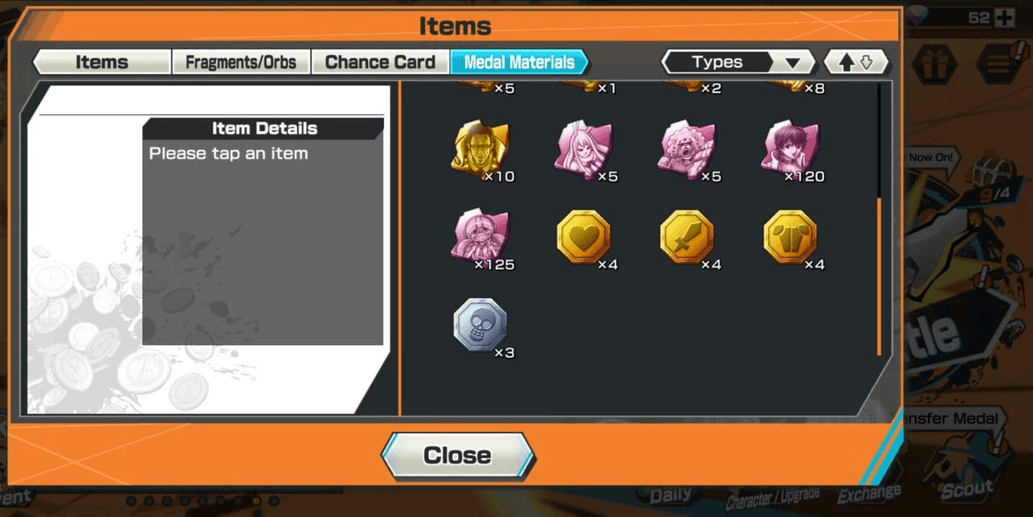Tap the pink medal fragment x120
Screen dimensions: 1033x517
[x=790, y=149]
